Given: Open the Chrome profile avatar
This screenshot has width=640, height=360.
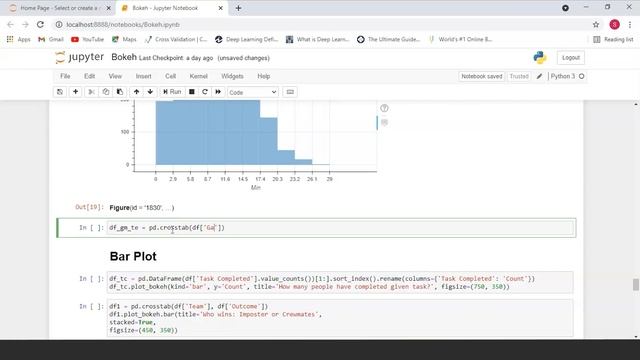Looking at the screenshot, I should 614,24.
